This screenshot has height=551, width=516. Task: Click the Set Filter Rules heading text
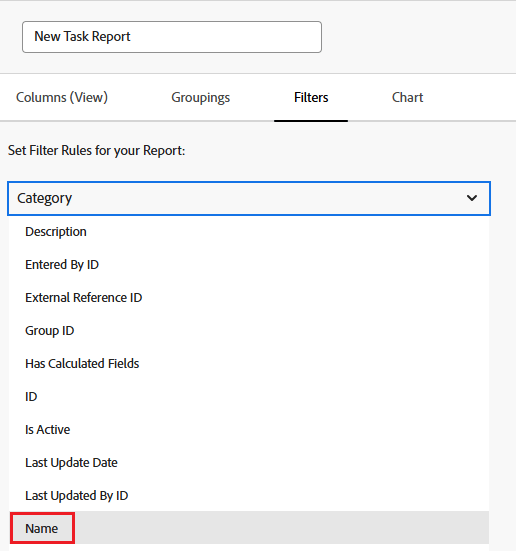pyautogui.click(x=96, y=150)
